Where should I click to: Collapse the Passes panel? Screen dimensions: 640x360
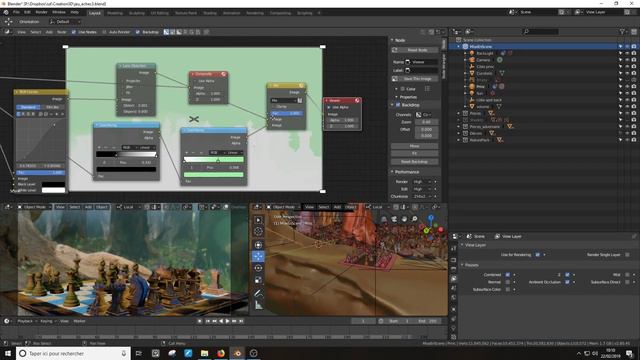(x=462, y=265)
